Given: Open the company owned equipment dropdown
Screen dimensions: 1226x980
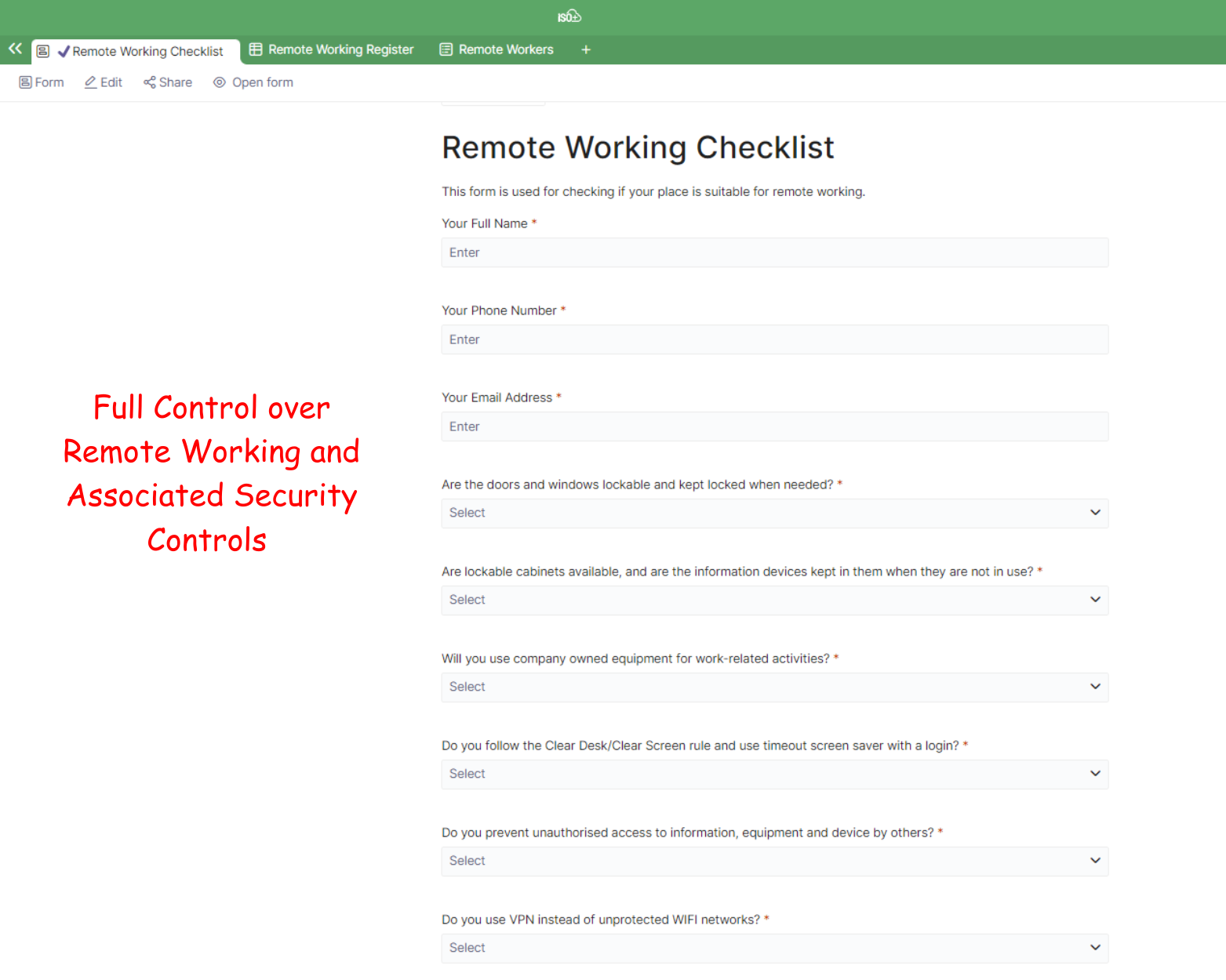Looking at the screenshot, I should tap(774, 687).
